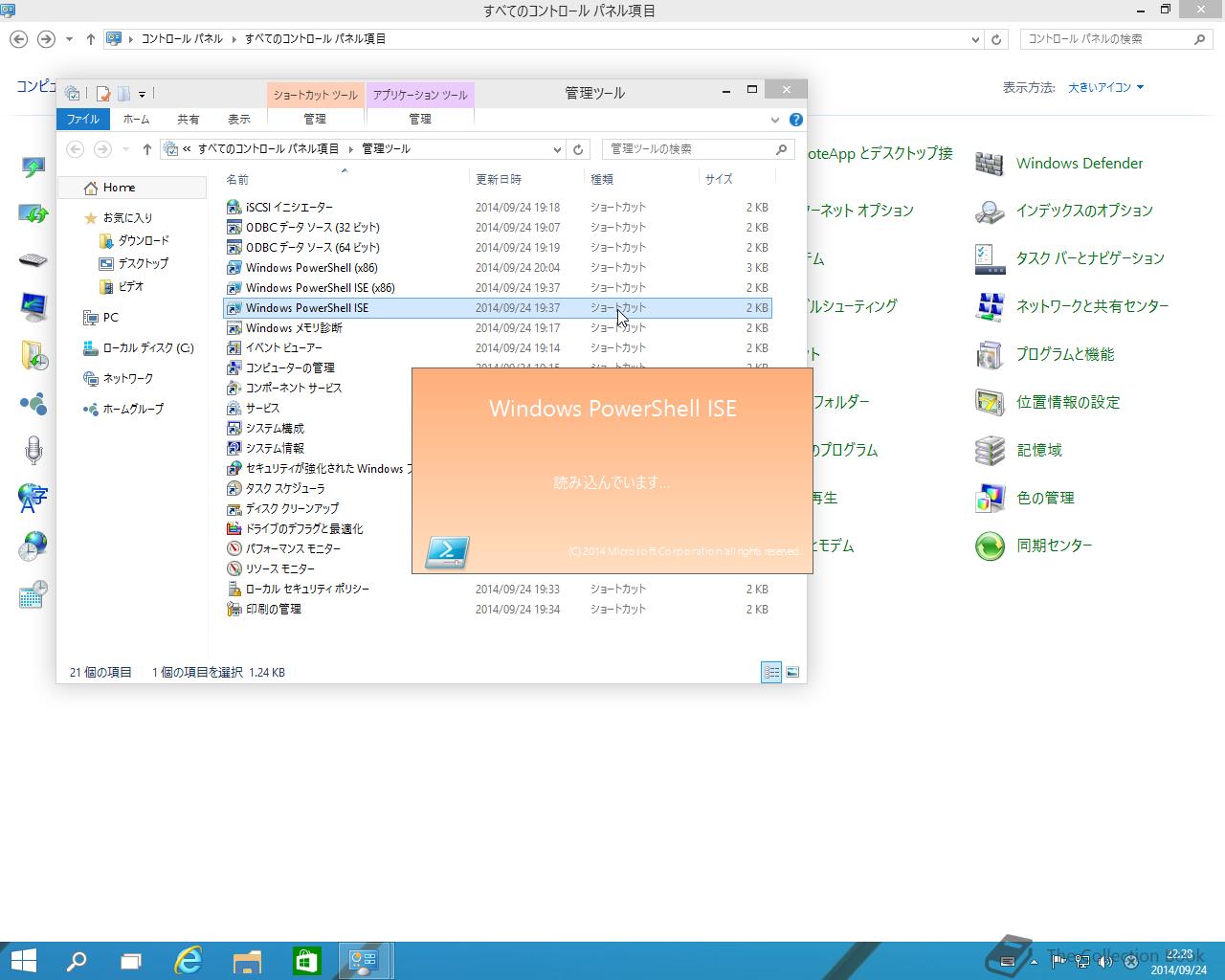
Task: Open the 表示方法 大きいアイコン dropdown
Action: tap(1105, 87)
